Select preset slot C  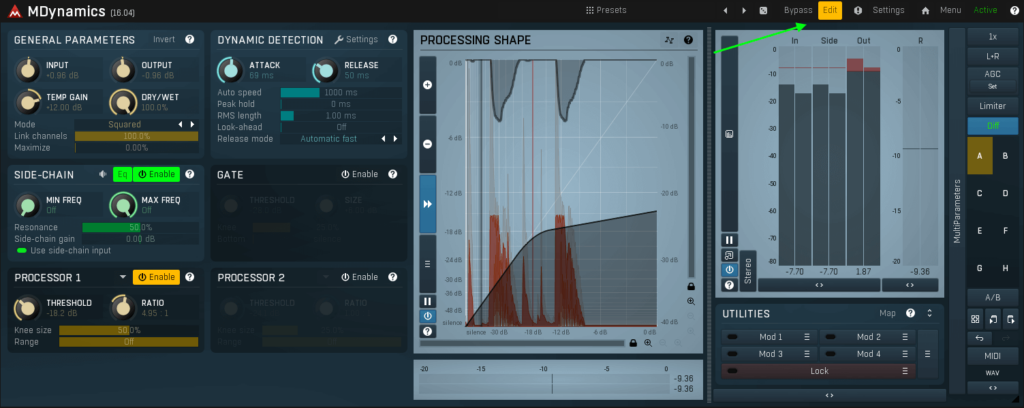click(x=980, y=193)
